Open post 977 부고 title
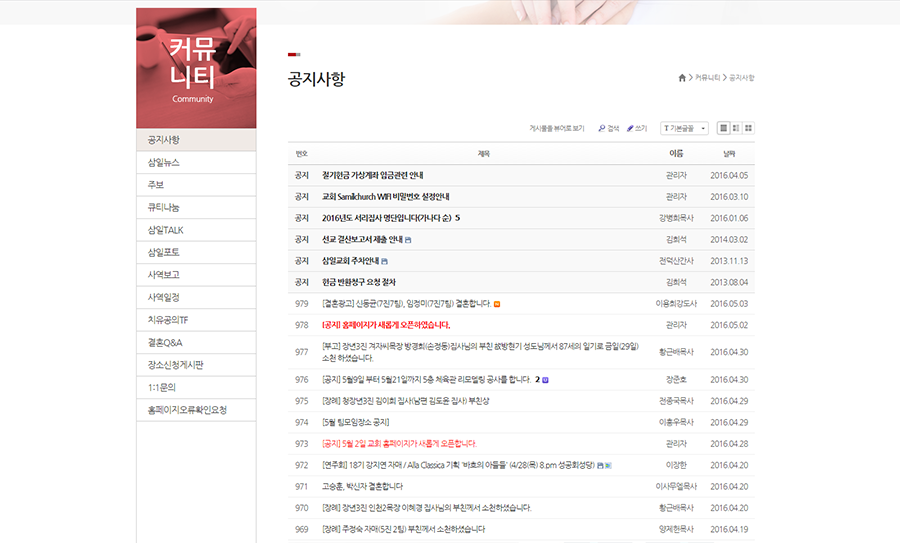The image size is (900, 543). [480, 352]
